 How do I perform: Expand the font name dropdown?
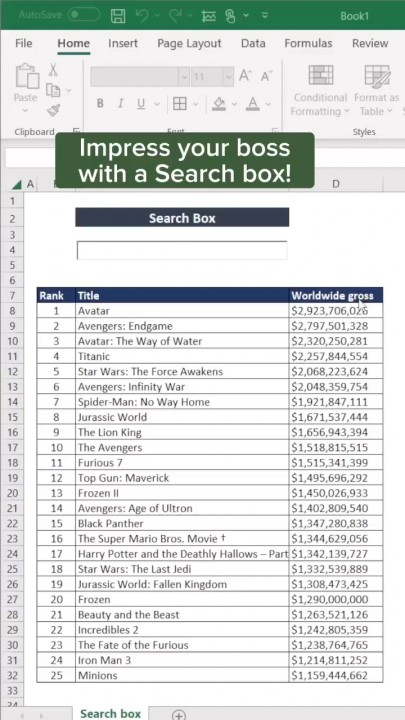pyautogui.click(x=184, y=77)
